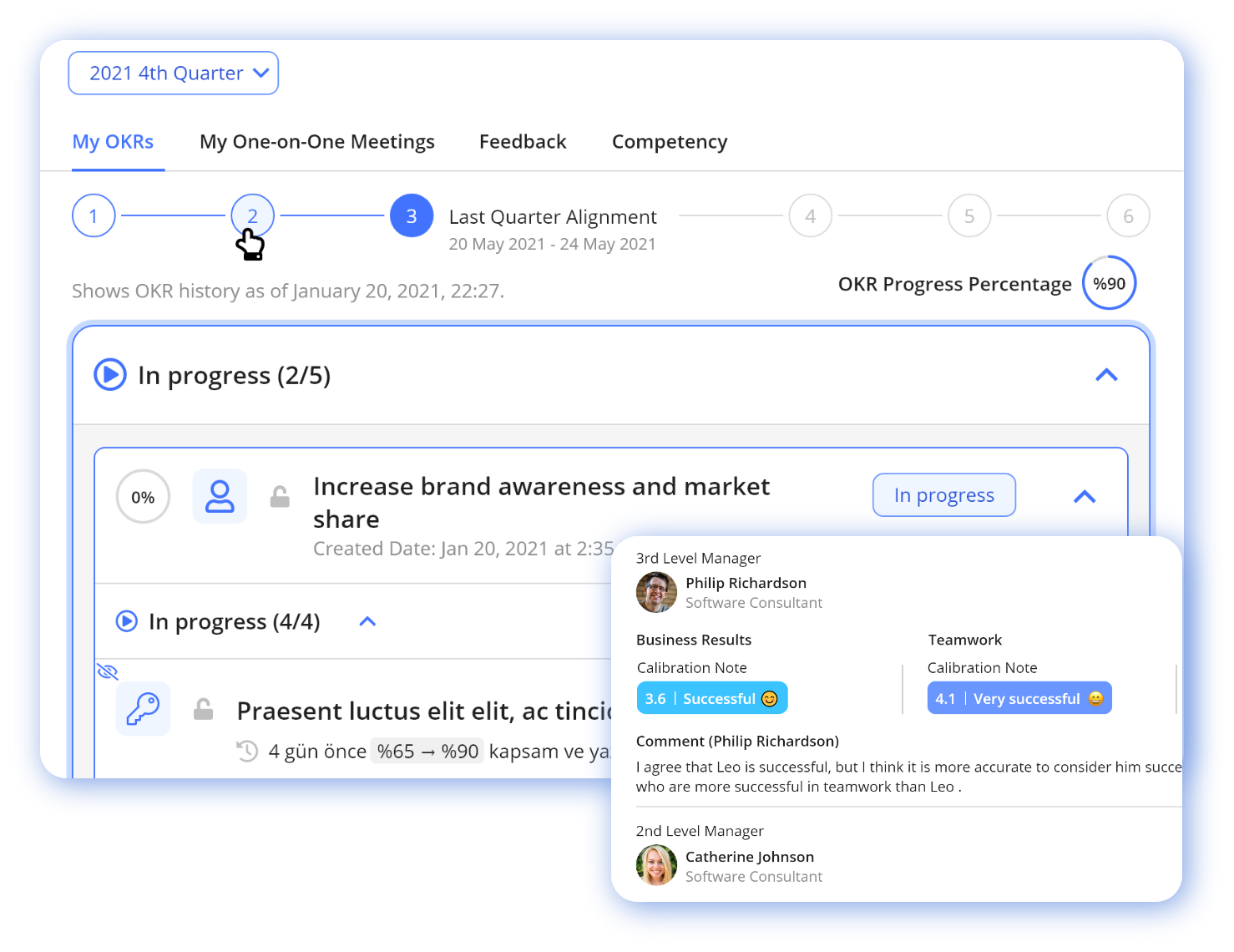1234x952 pixels.
Task: Select timeline step 2
Action: pos(252,215)
